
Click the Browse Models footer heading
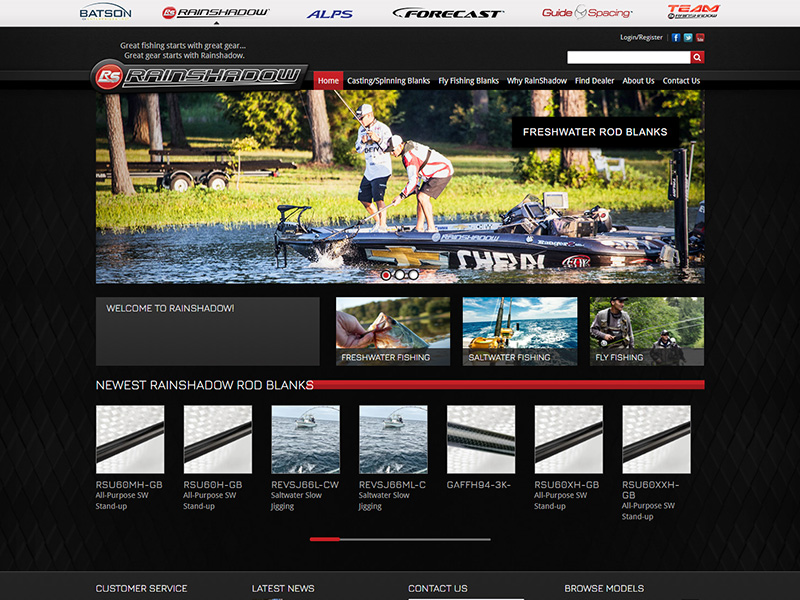pyautogui.click(x=604, y=588)
